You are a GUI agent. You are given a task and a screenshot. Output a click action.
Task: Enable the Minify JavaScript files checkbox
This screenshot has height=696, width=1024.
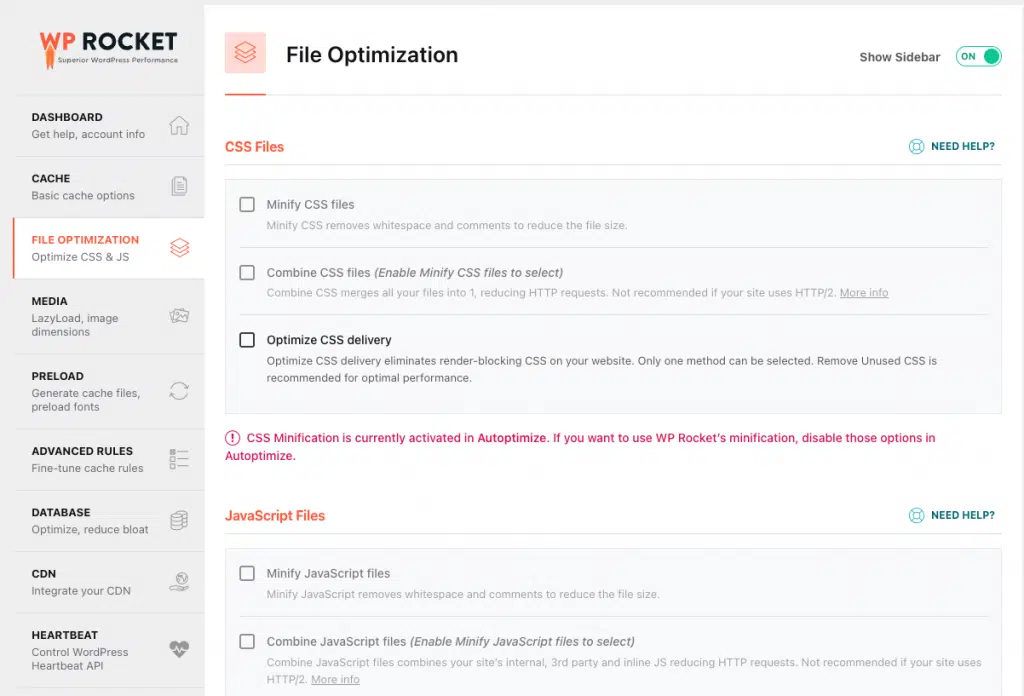[x=247, y=573]
